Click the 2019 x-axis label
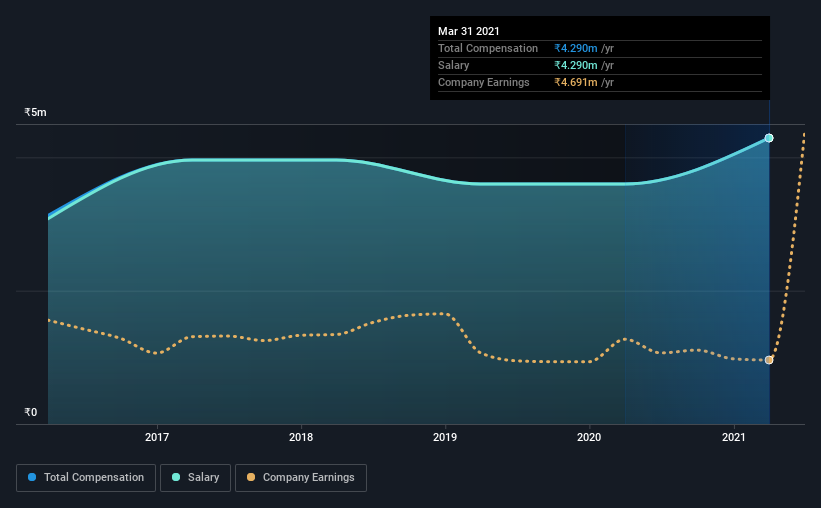Image resolution: width=821 pixels, height=508 pixels. [445, 437]
